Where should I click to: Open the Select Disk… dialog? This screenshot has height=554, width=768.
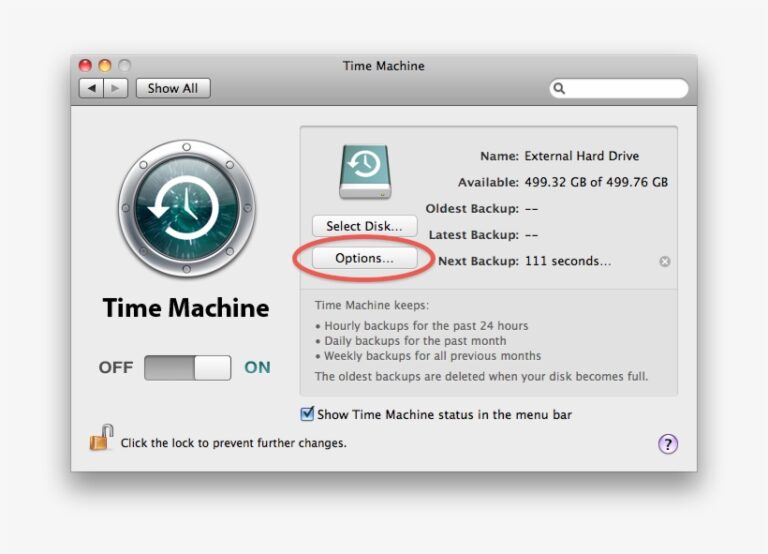(364, 226)
